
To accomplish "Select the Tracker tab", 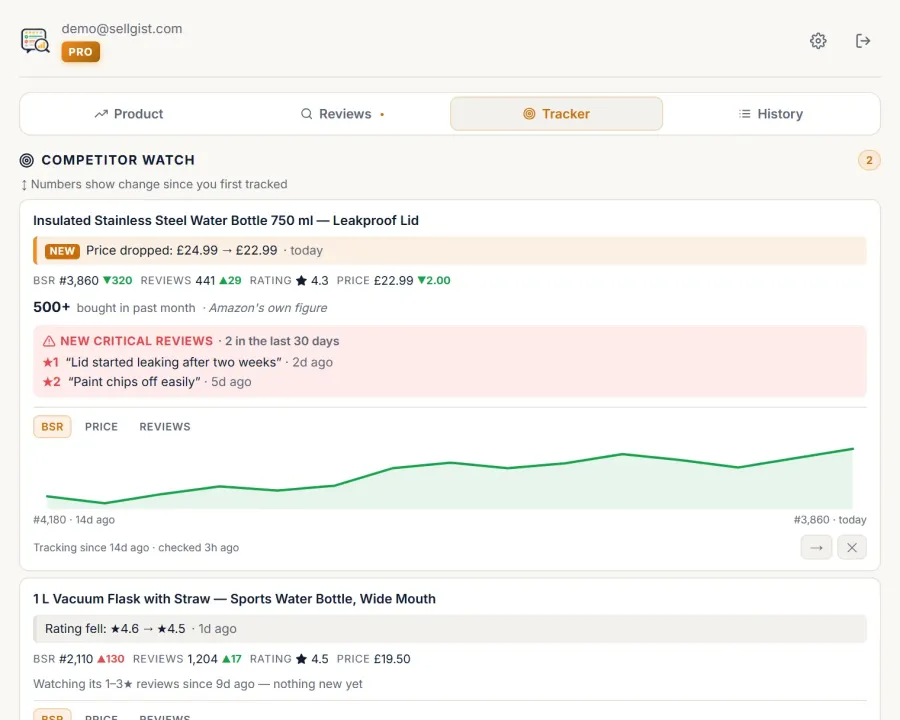I will click(556, 114).
